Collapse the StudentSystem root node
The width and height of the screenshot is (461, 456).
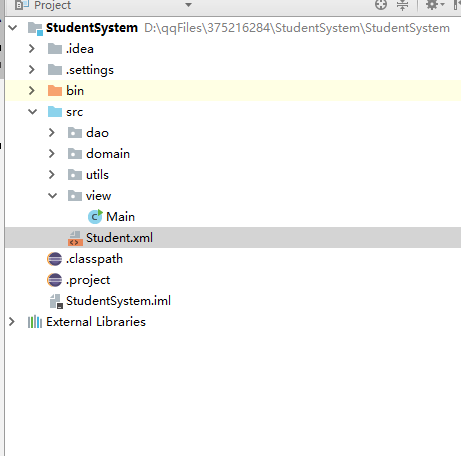click(x=12, y=28)
